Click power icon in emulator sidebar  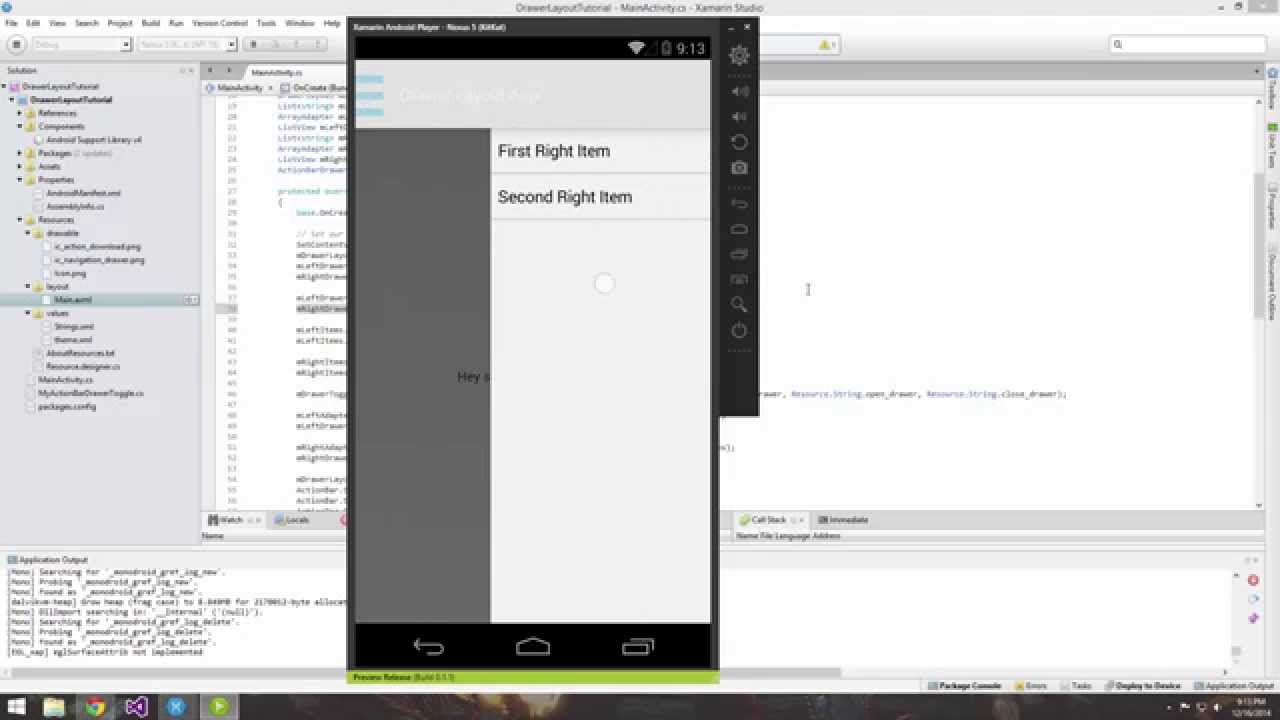point(739,330)
